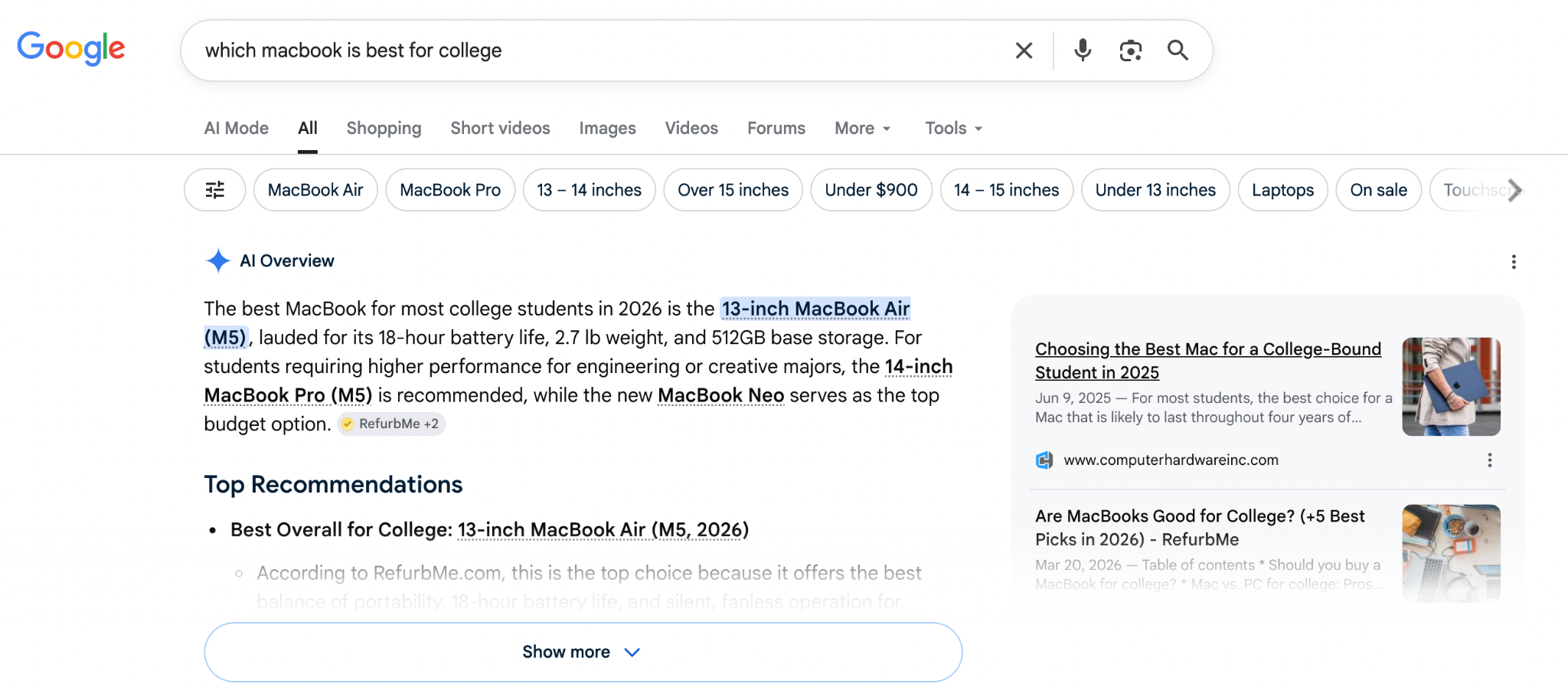Open Are MacBooks Good for College article
The image size is (1568, 694).
(x=1200, y=528)
